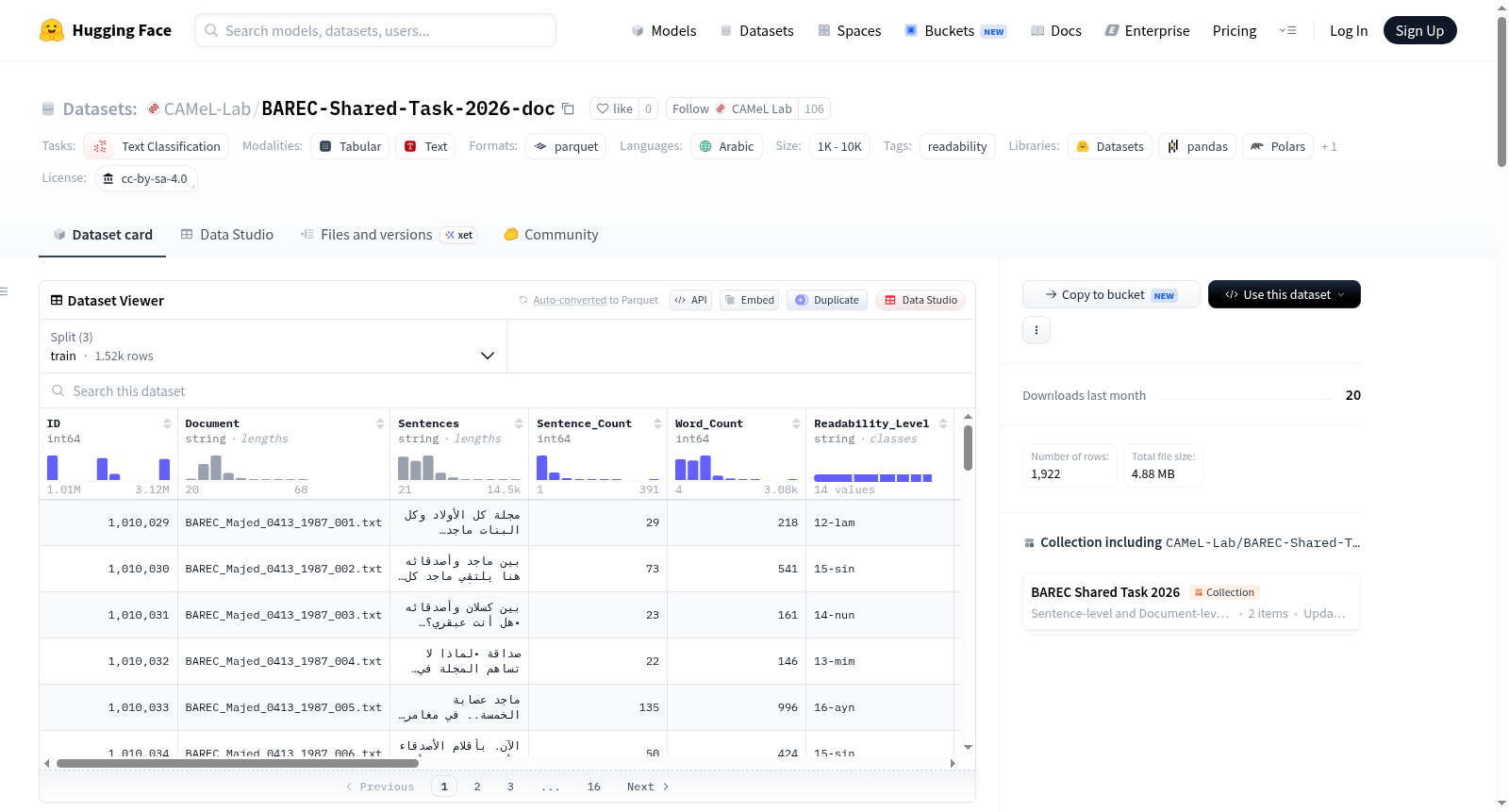Sort by the Sentences column arrows
1509x812 pixels.
(x=519, y=423)
